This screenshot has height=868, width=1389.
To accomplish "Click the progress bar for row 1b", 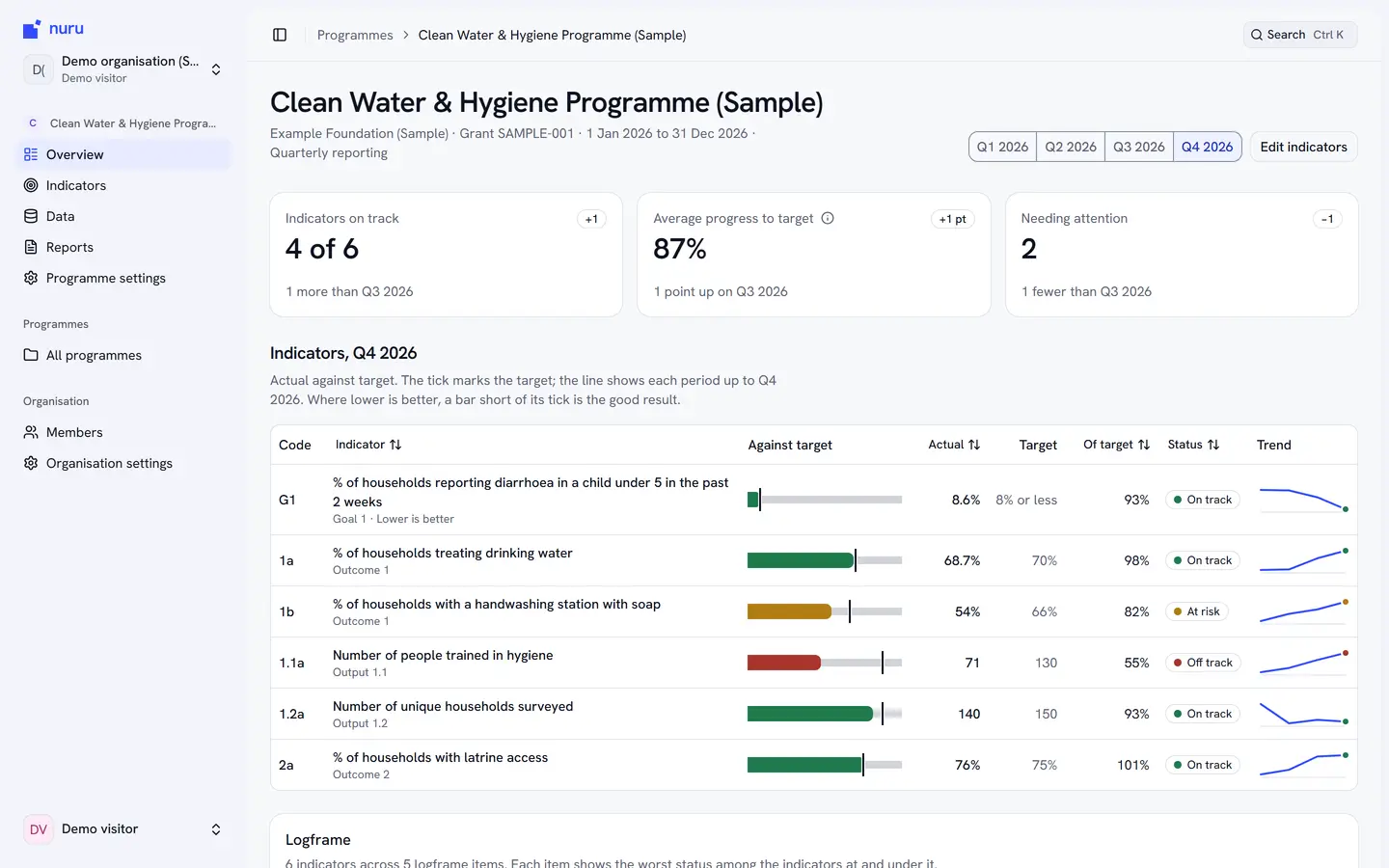I will (825, 611).
